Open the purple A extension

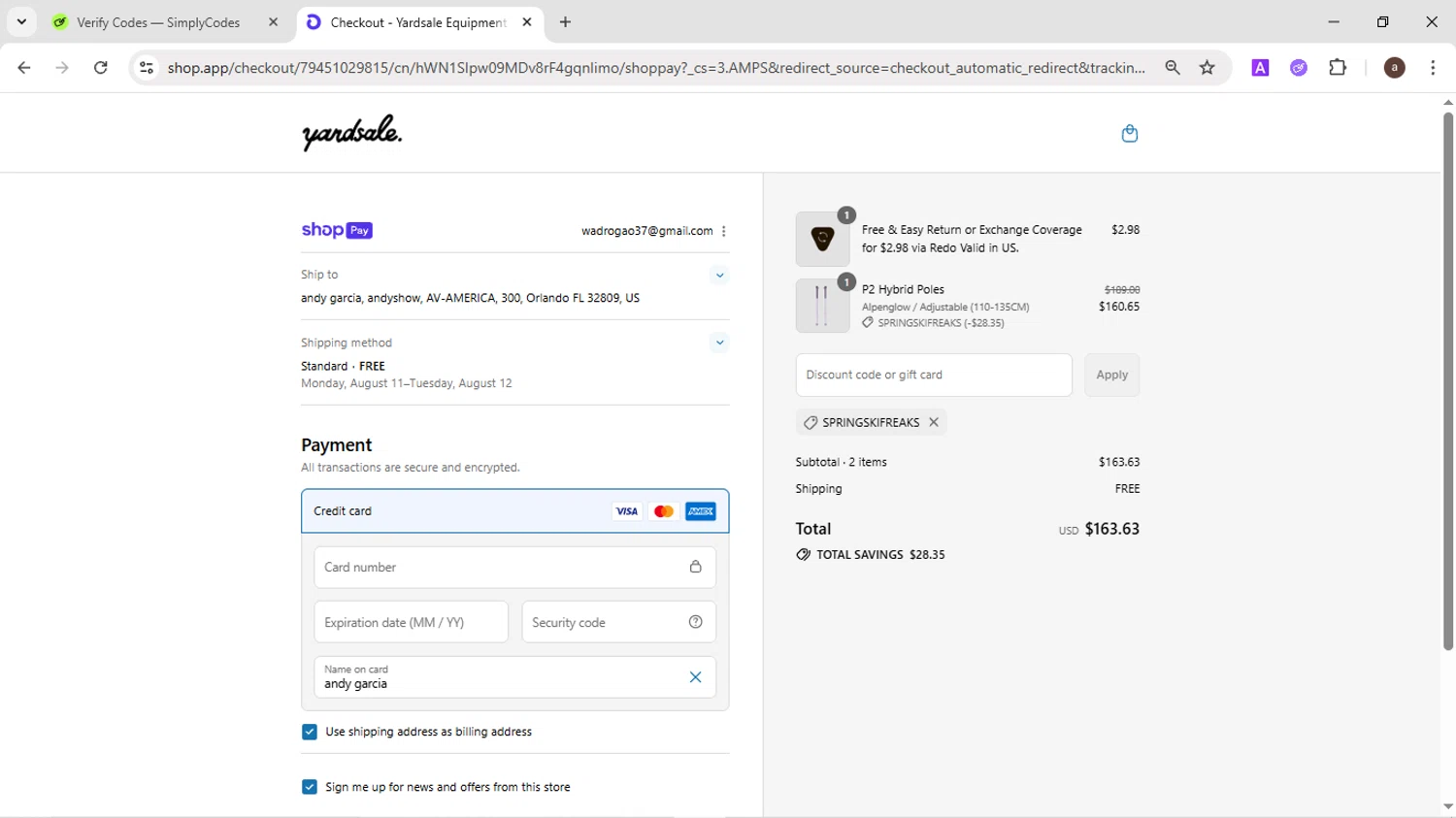pos(1260,68)
